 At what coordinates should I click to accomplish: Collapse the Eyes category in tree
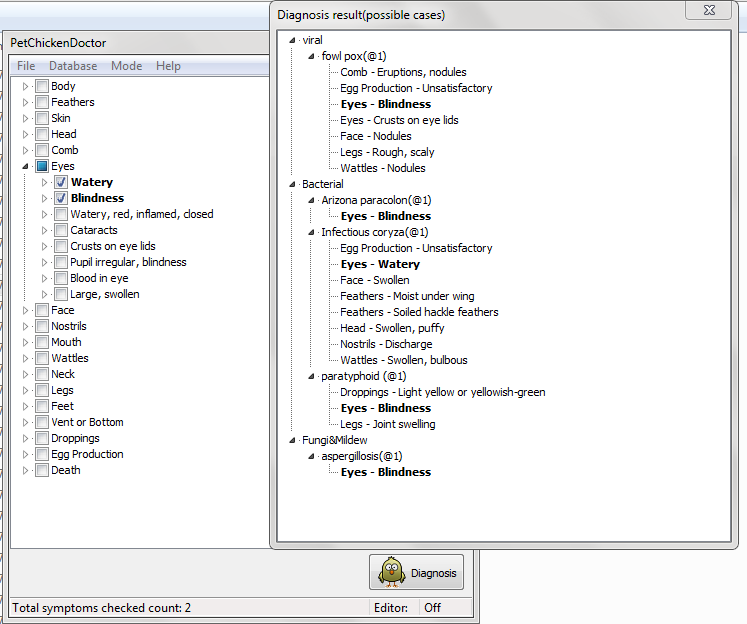point(26,166)
